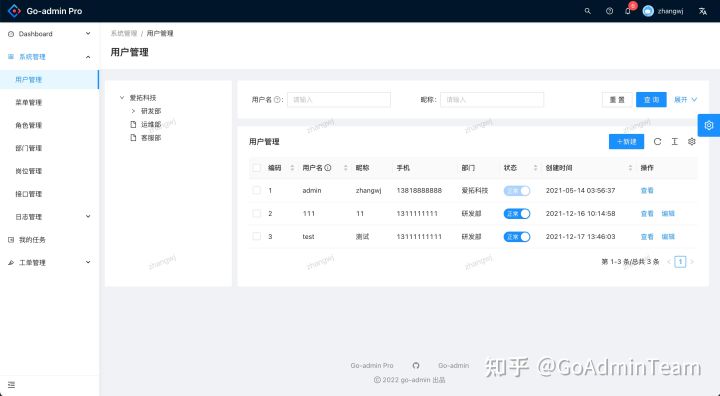720x396 pixels.
Task: Click the zhangwj user avatar
Action: coord(648,11)
